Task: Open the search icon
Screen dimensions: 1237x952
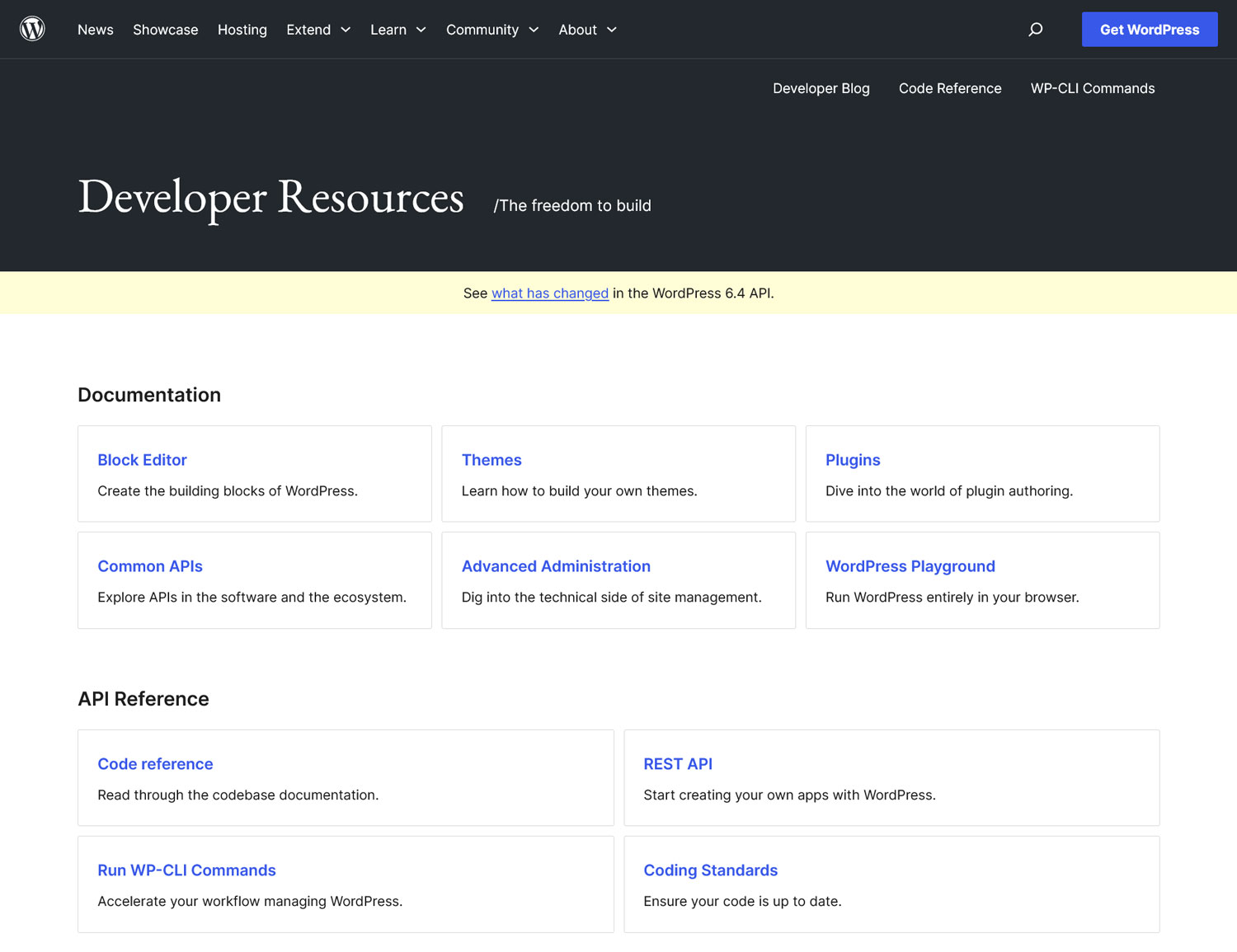Action: tap(1035, 29)
